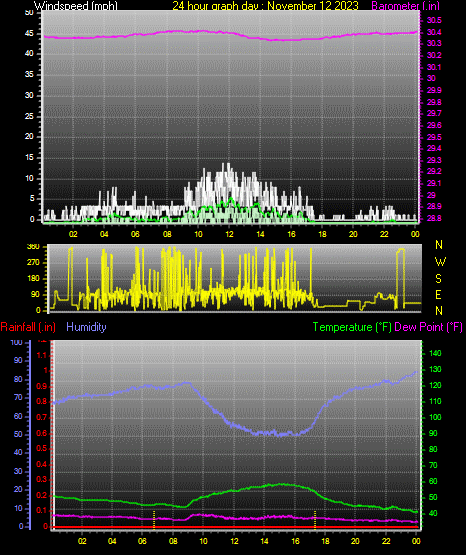Click the '1.1' rainfall axis value
This screenshot has height=555, width=466.
click(42, 355)
